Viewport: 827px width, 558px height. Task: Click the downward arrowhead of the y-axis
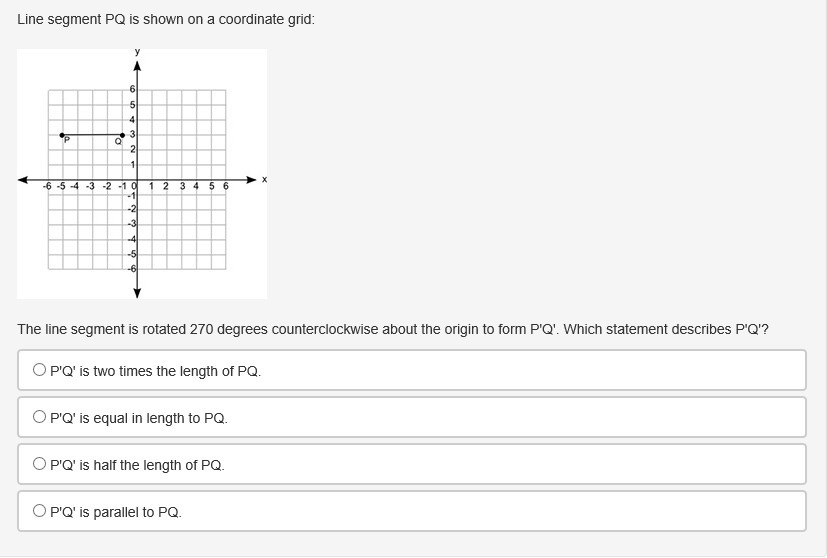[x=137, y=292]
